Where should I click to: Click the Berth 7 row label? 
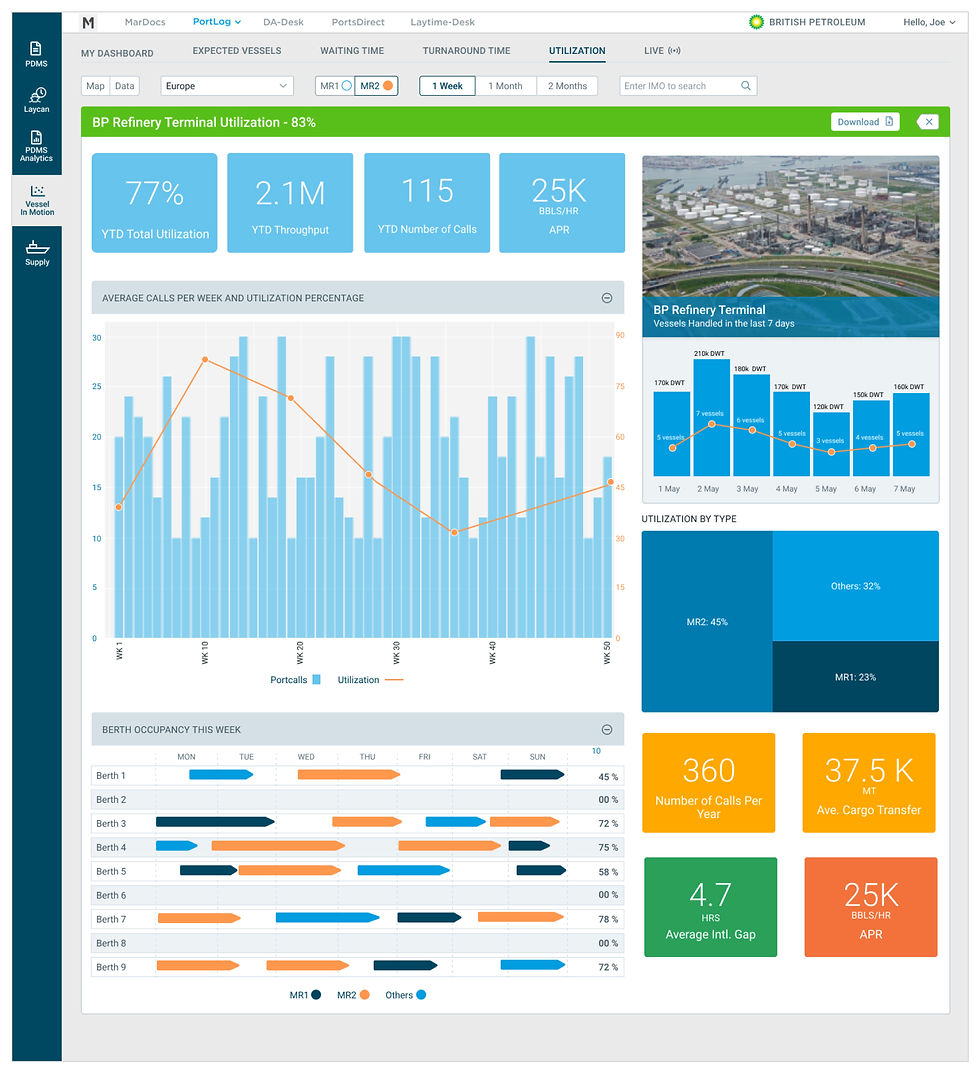(111, 919)
